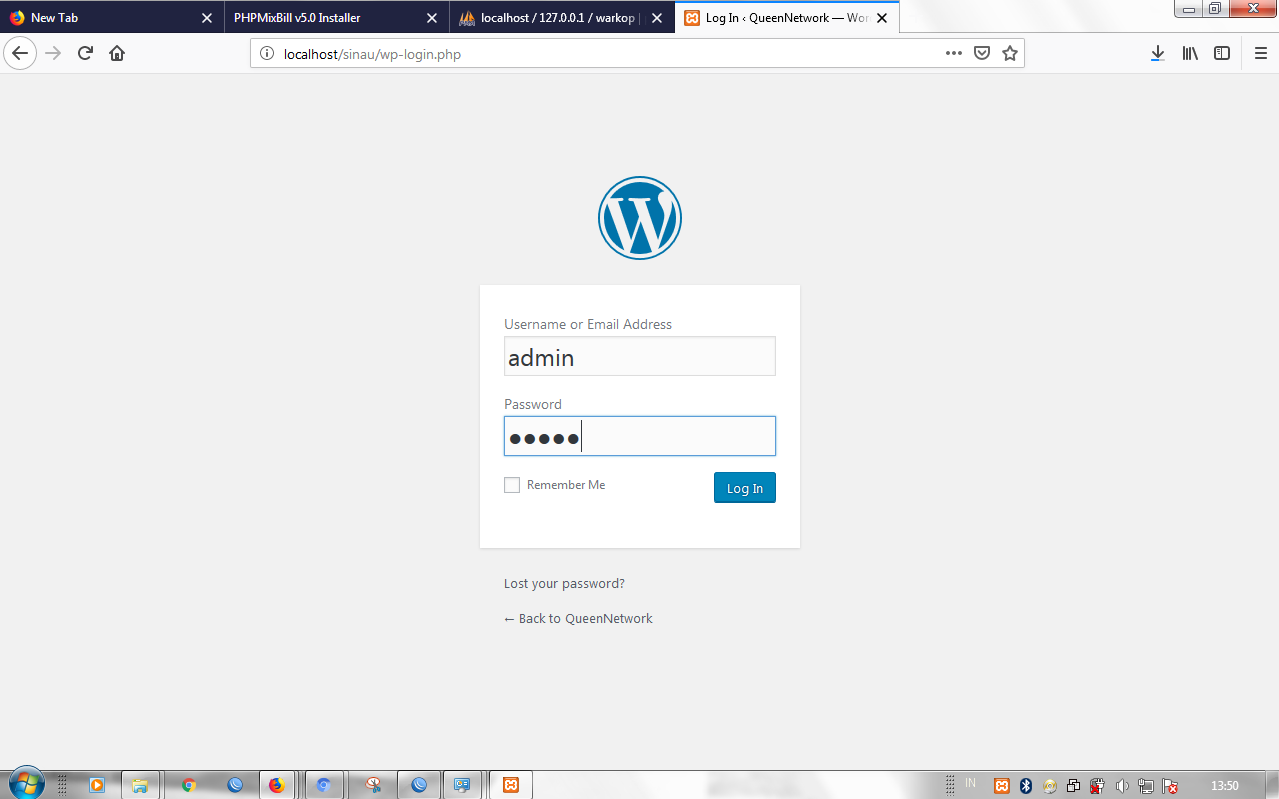Open the Snipping Tool on the taskbar

[373, 785]
